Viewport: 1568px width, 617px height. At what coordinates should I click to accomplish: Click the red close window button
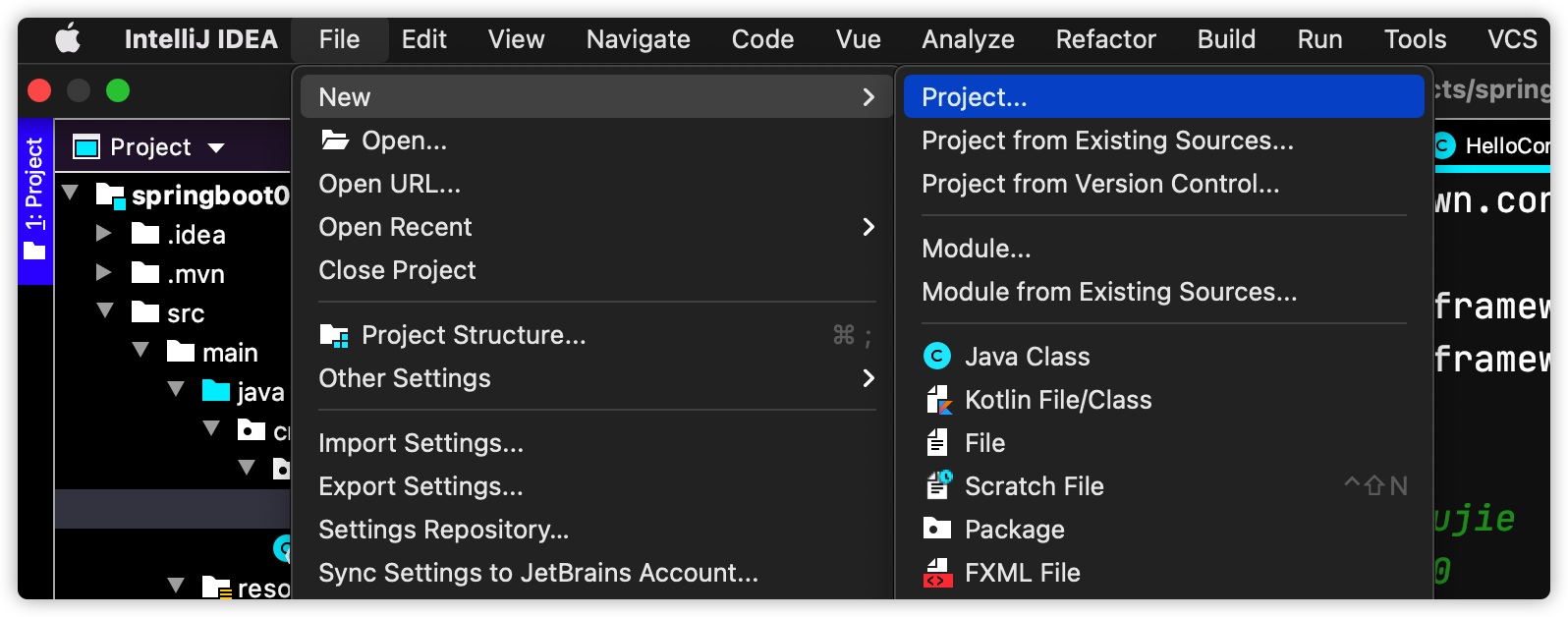[39, 90]
